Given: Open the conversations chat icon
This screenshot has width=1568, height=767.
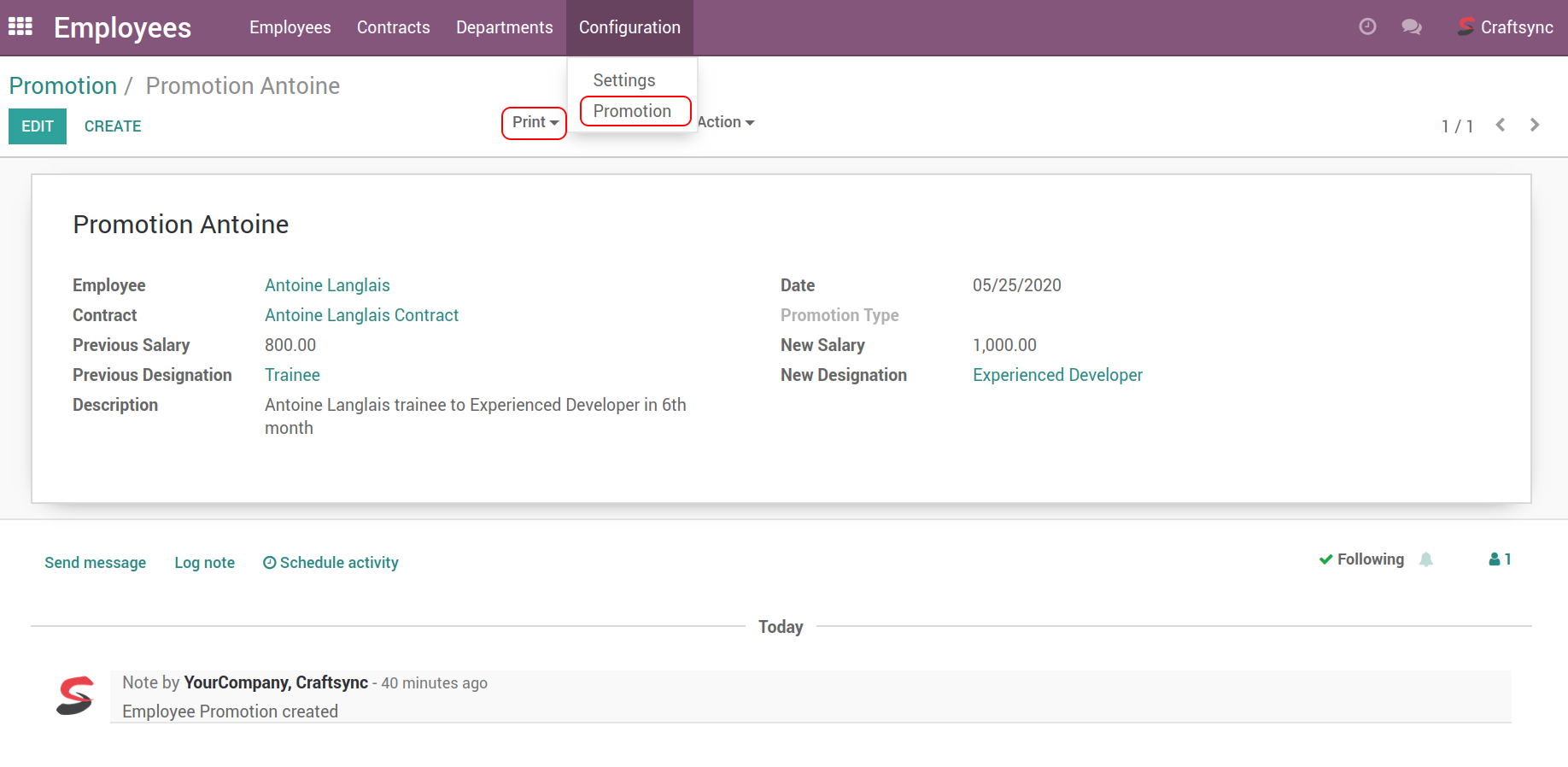Looking at the screenshot, I should tap(1412, 26).
